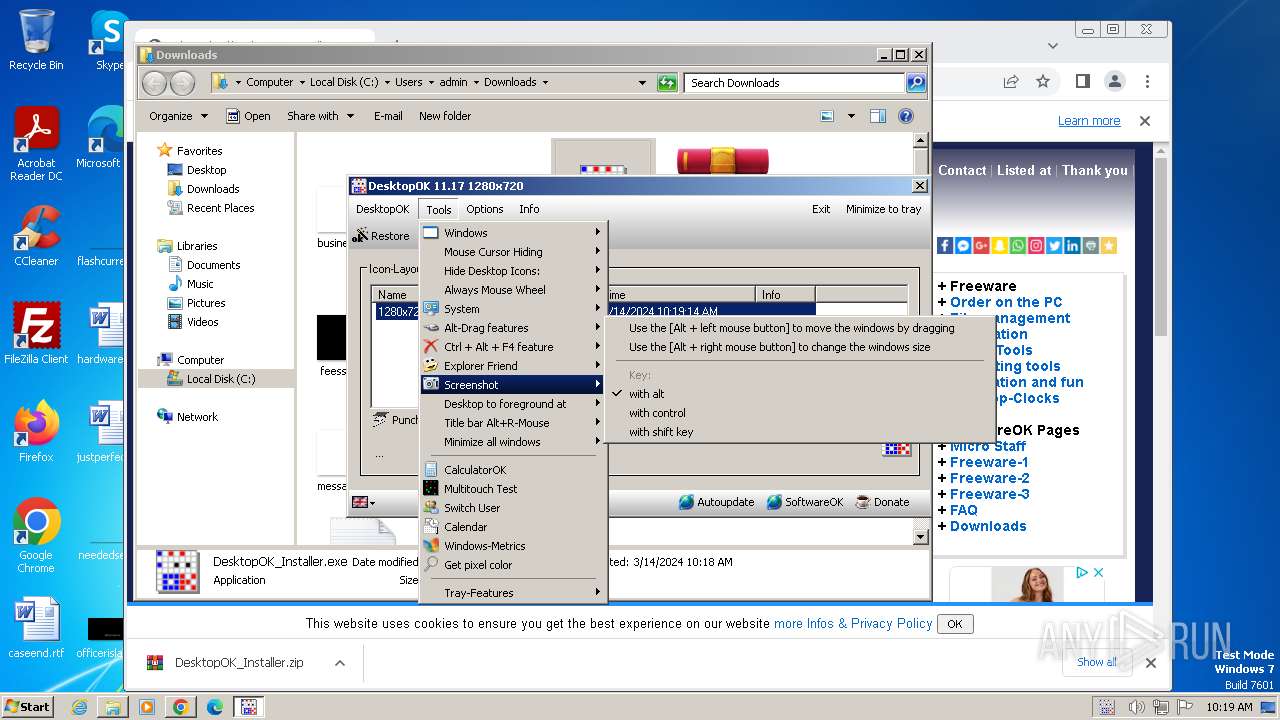1280x720 pixels.
Task: Open the Options menu in DesktopOK
Action: point(484,209)
